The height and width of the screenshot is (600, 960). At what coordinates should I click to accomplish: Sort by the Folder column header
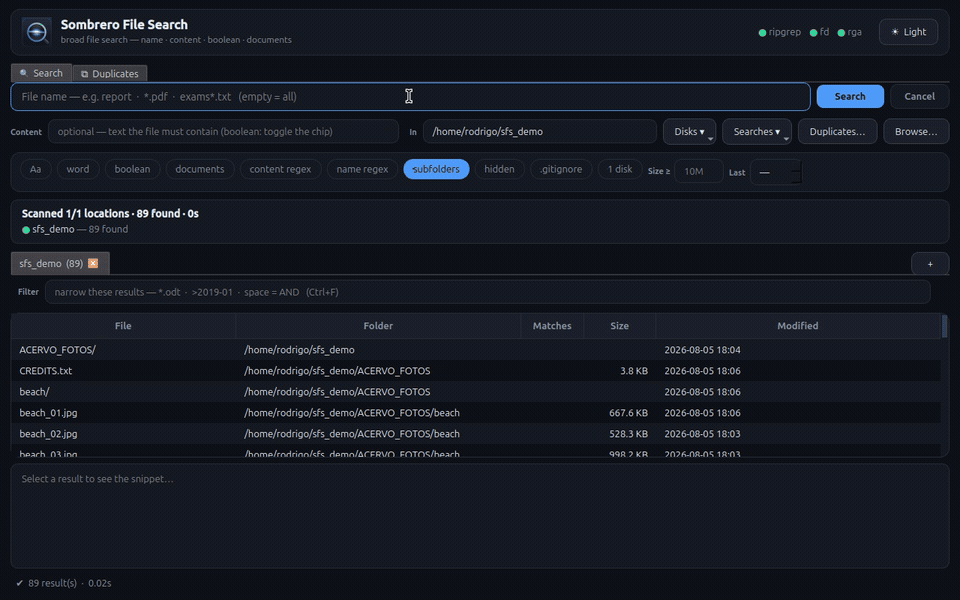tap(378, 326)
